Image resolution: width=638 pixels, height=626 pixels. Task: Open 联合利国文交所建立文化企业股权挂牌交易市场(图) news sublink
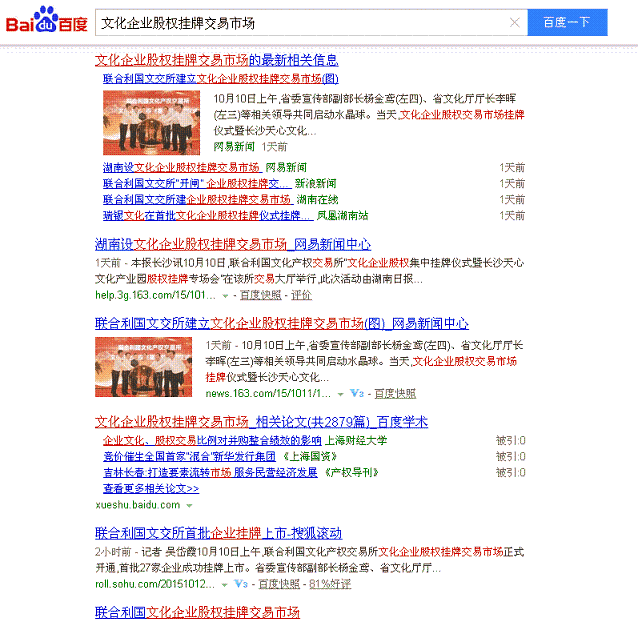(221, 79)
